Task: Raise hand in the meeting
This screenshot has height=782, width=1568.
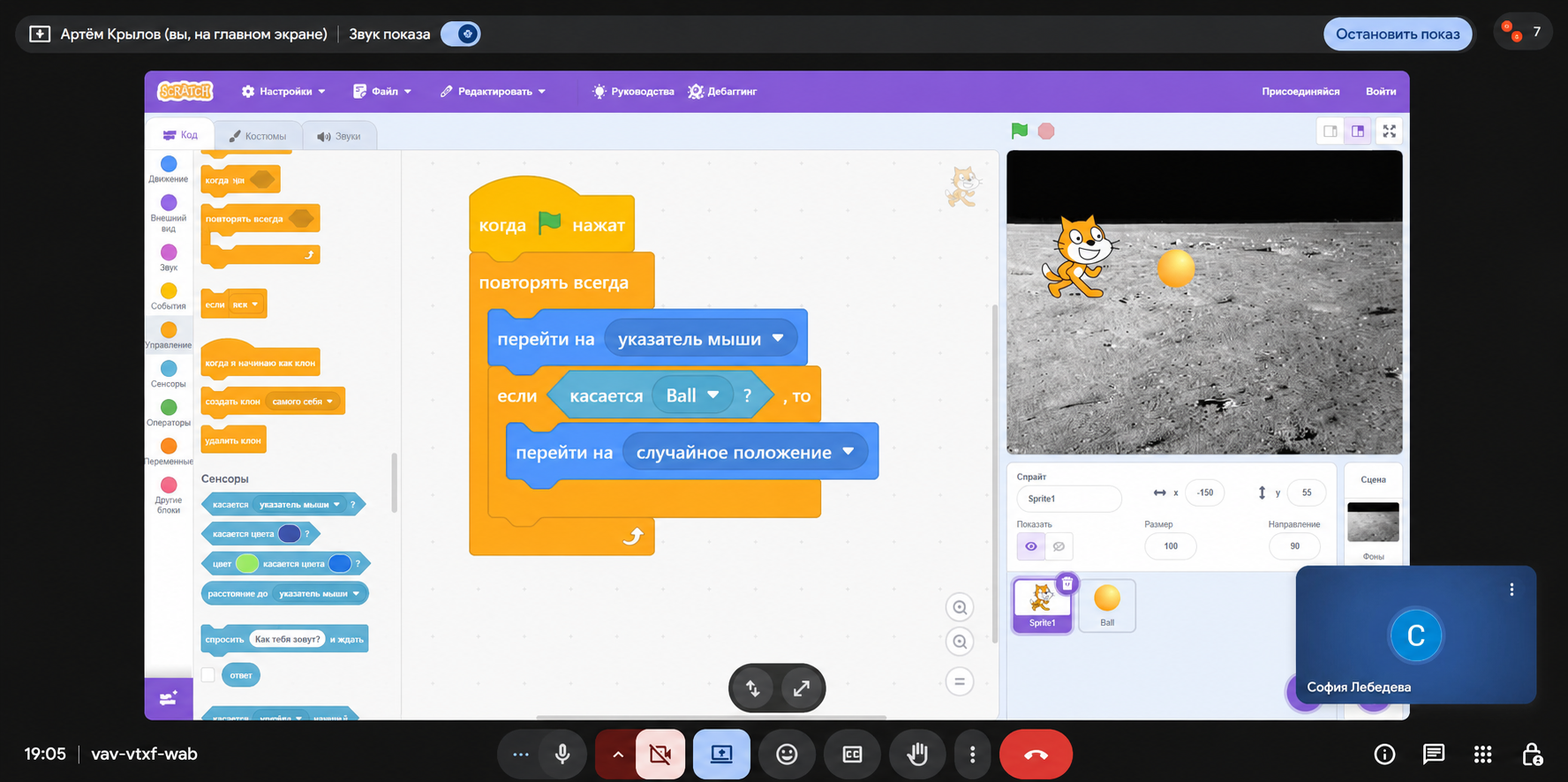Action: click(x=917, y=754)
